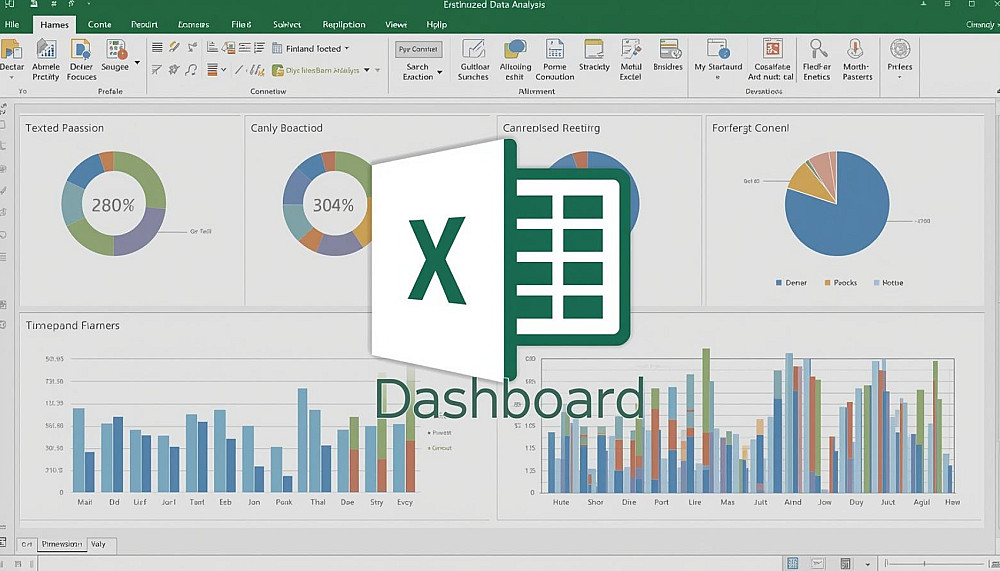
Task: Expand the status bar view dropdown arrow
Action: (867, 564)
